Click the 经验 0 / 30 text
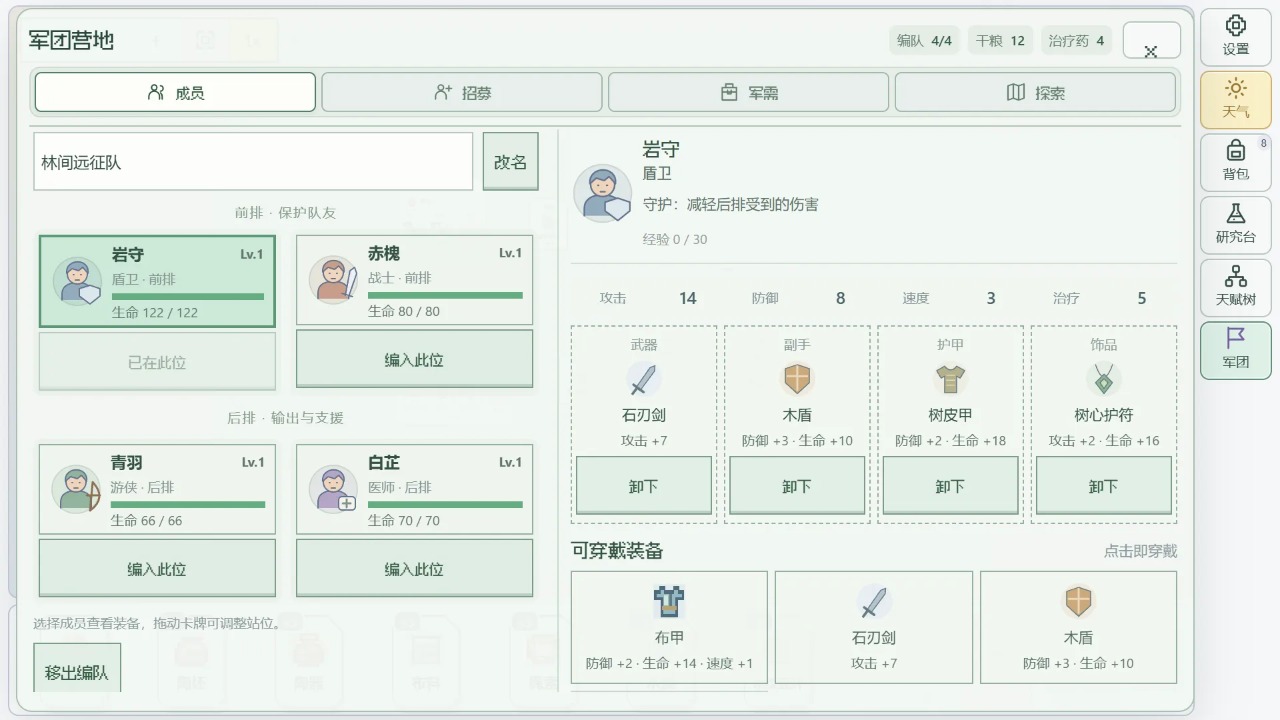The width and height of the screenshot is (1280, 720). pyautogui.click(x=675, y=239)
